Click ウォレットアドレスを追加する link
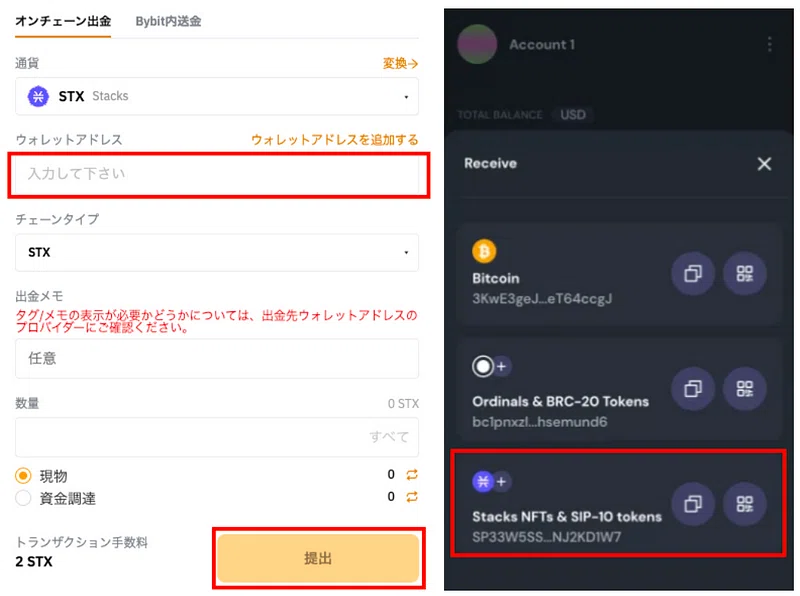The height and width of the screenshot is (596, 800). point(334,140)
